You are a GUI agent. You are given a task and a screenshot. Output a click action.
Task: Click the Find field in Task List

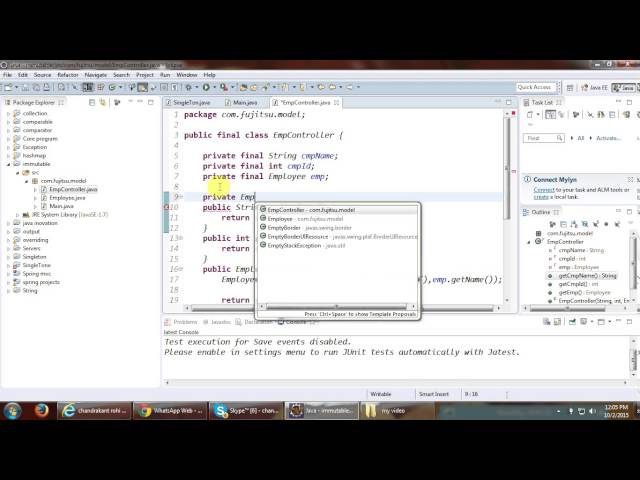(543, 138)
